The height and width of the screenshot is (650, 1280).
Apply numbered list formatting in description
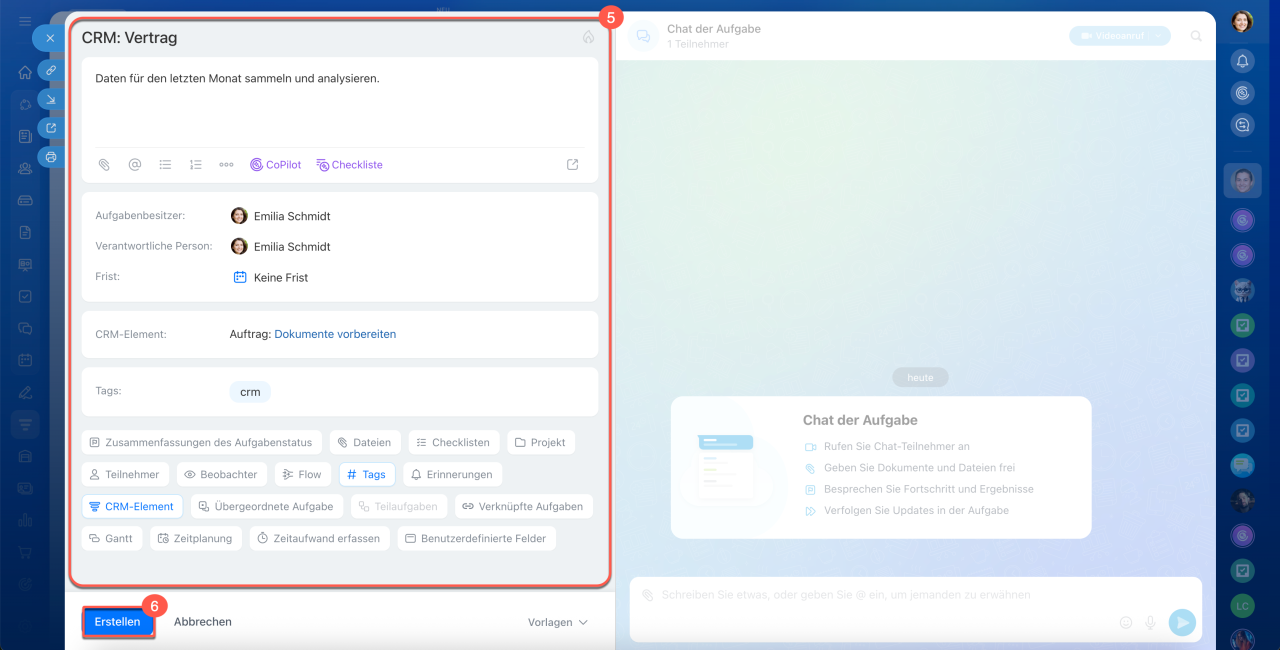tap(196, 165)
